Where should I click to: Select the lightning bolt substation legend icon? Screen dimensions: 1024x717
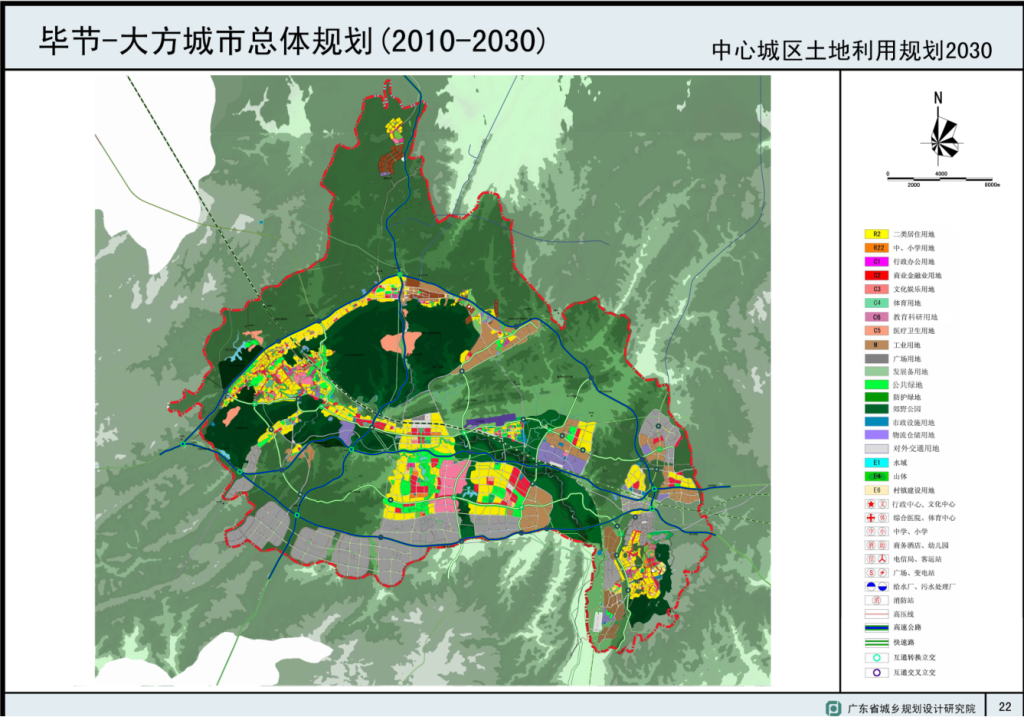(x=883, y=573)
